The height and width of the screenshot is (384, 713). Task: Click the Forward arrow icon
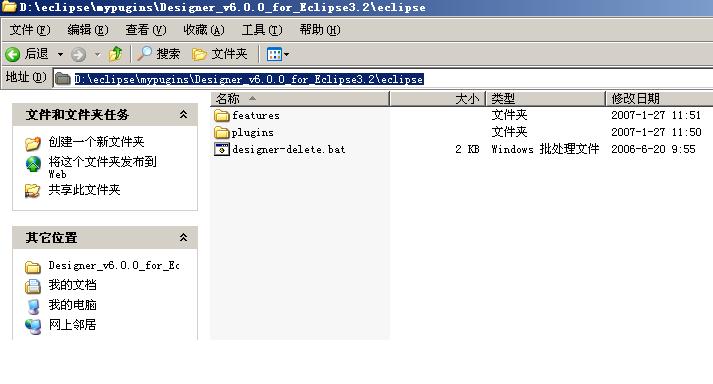click(x=78, y=55)
